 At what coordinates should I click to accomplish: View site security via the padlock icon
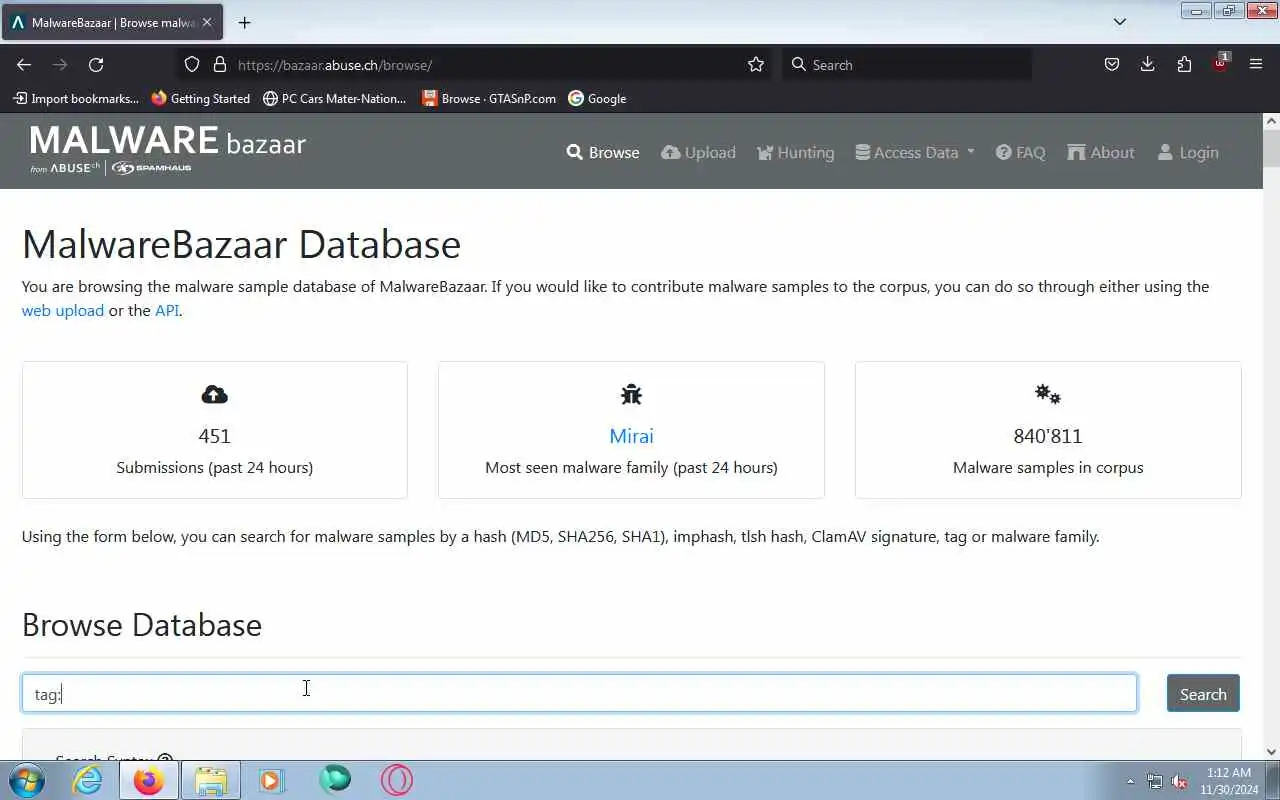pyautogui.click(x=220, y=65)
